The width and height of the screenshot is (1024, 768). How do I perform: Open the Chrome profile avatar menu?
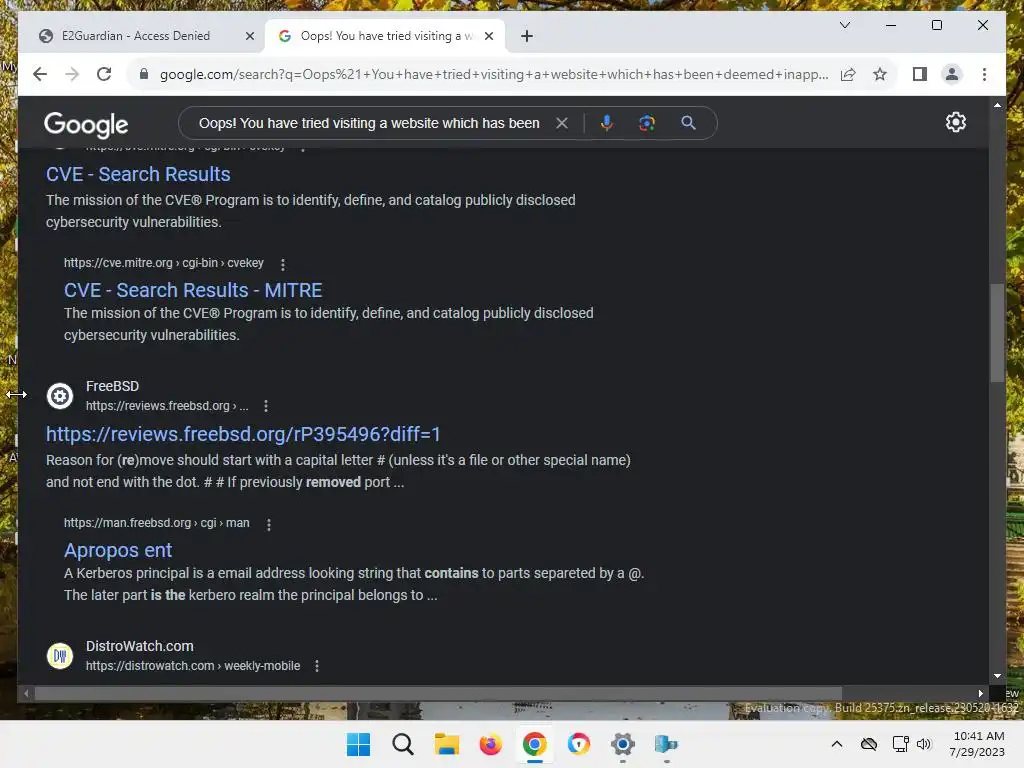point(952,74)
